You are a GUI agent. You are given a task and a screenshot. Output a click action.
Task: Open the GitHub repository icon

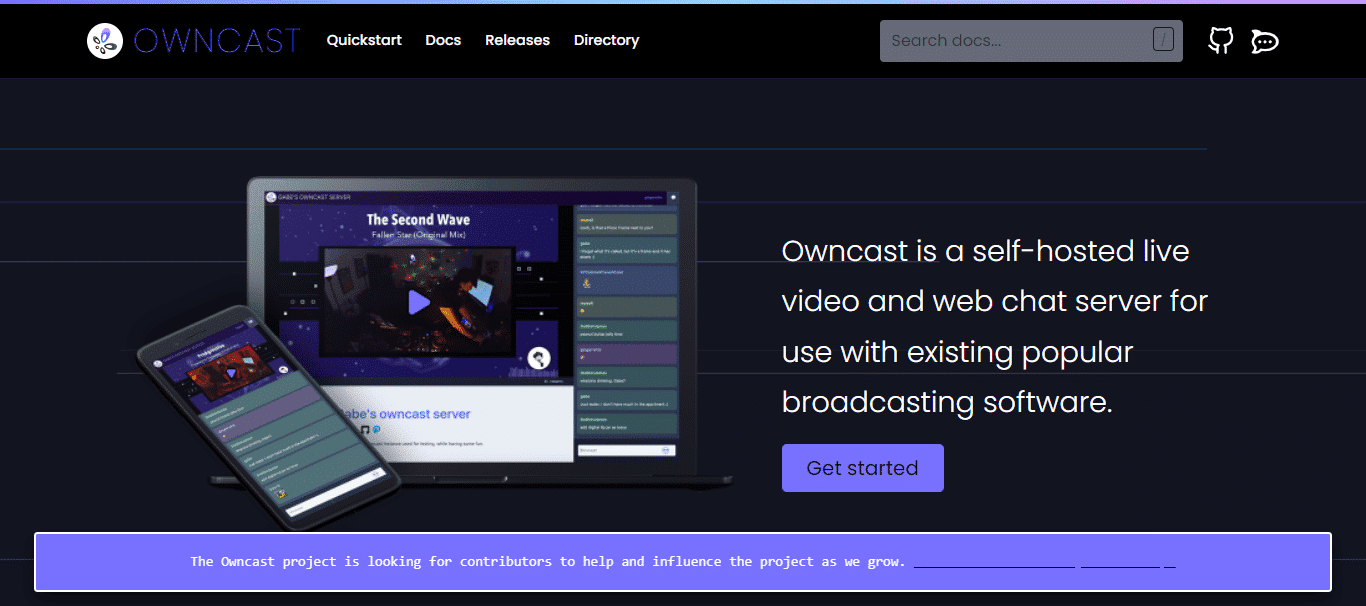(1221, 41)
